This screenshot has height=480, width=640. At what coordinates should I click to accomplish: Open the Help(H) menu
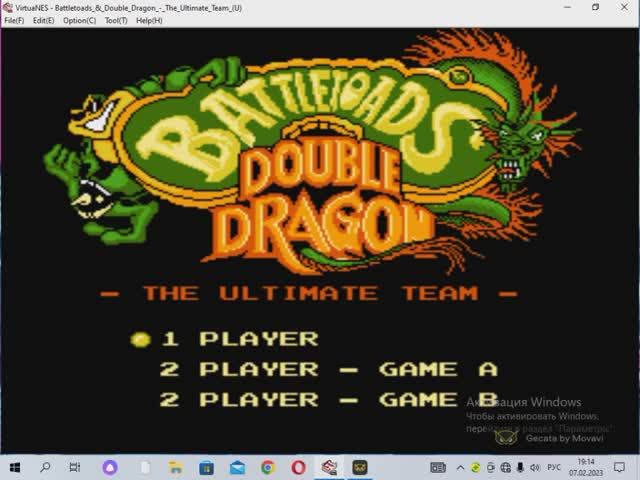(x=149, y=20)
